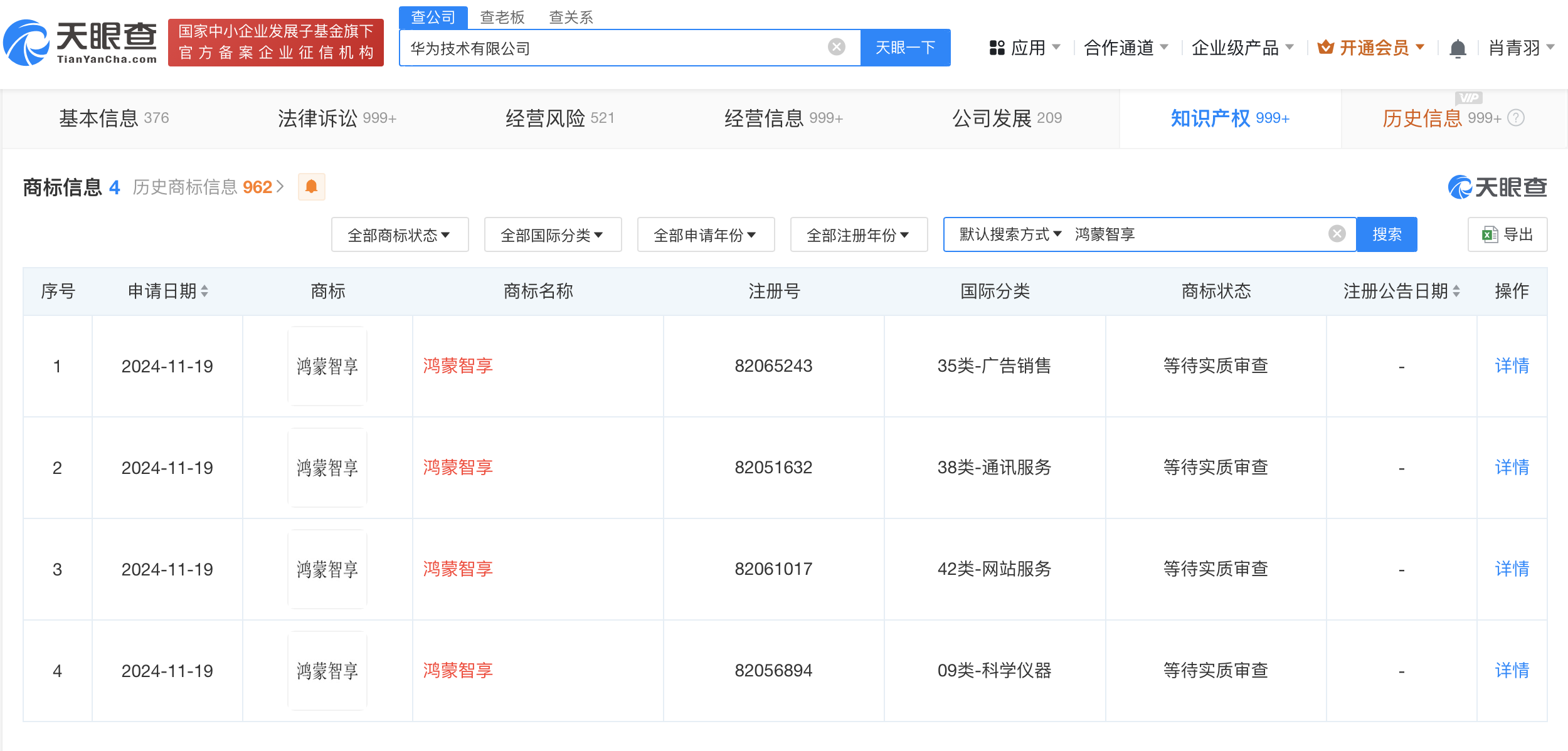
Task: Export trademark list with 导出
Action: pos(1507,234)
